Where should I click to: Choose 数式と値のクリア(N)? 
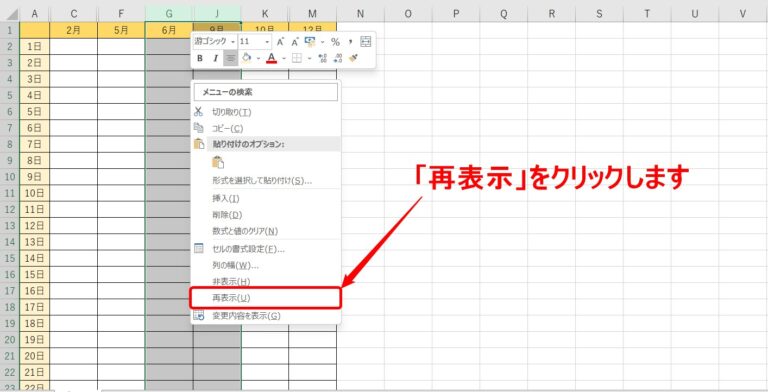265,231
